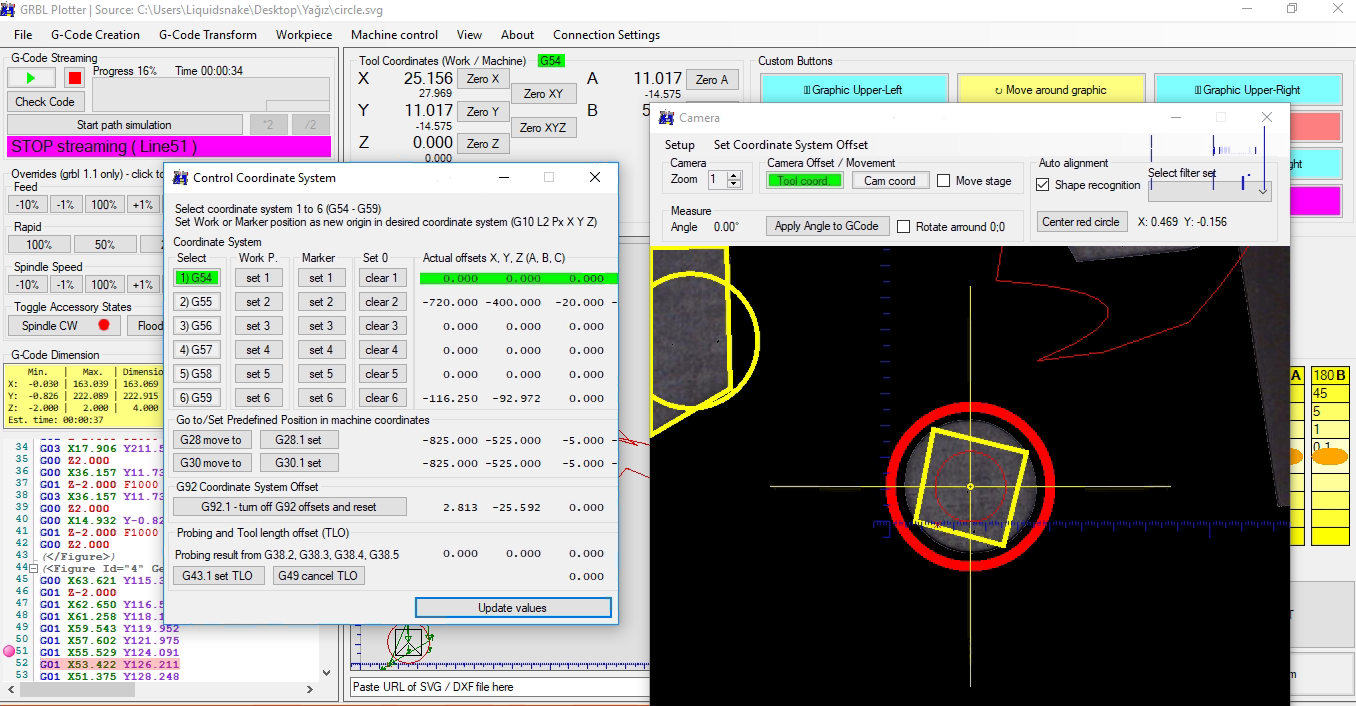Collapse the Figure Id 4 code block
The image size is (1356, 706).
pyautogui.click(x=32, y=568)
